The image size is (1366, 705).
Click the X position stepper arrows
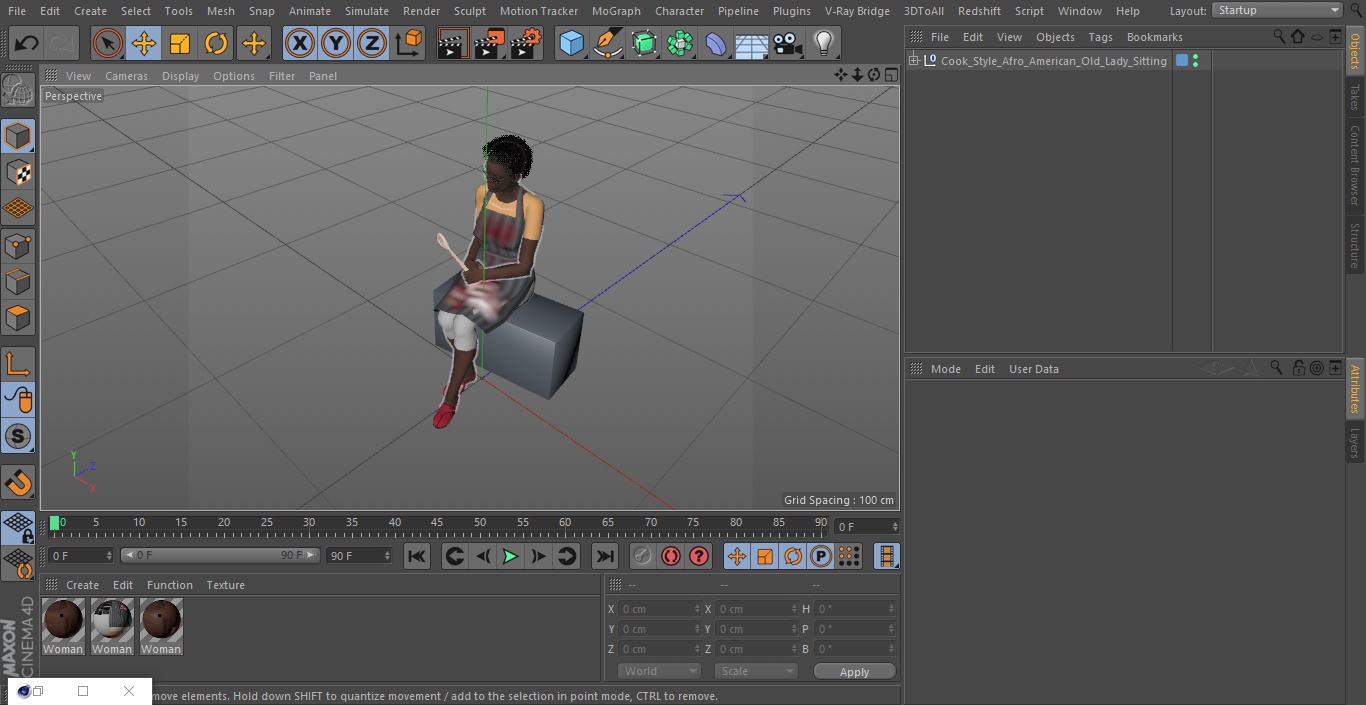[x=697, y=609]
